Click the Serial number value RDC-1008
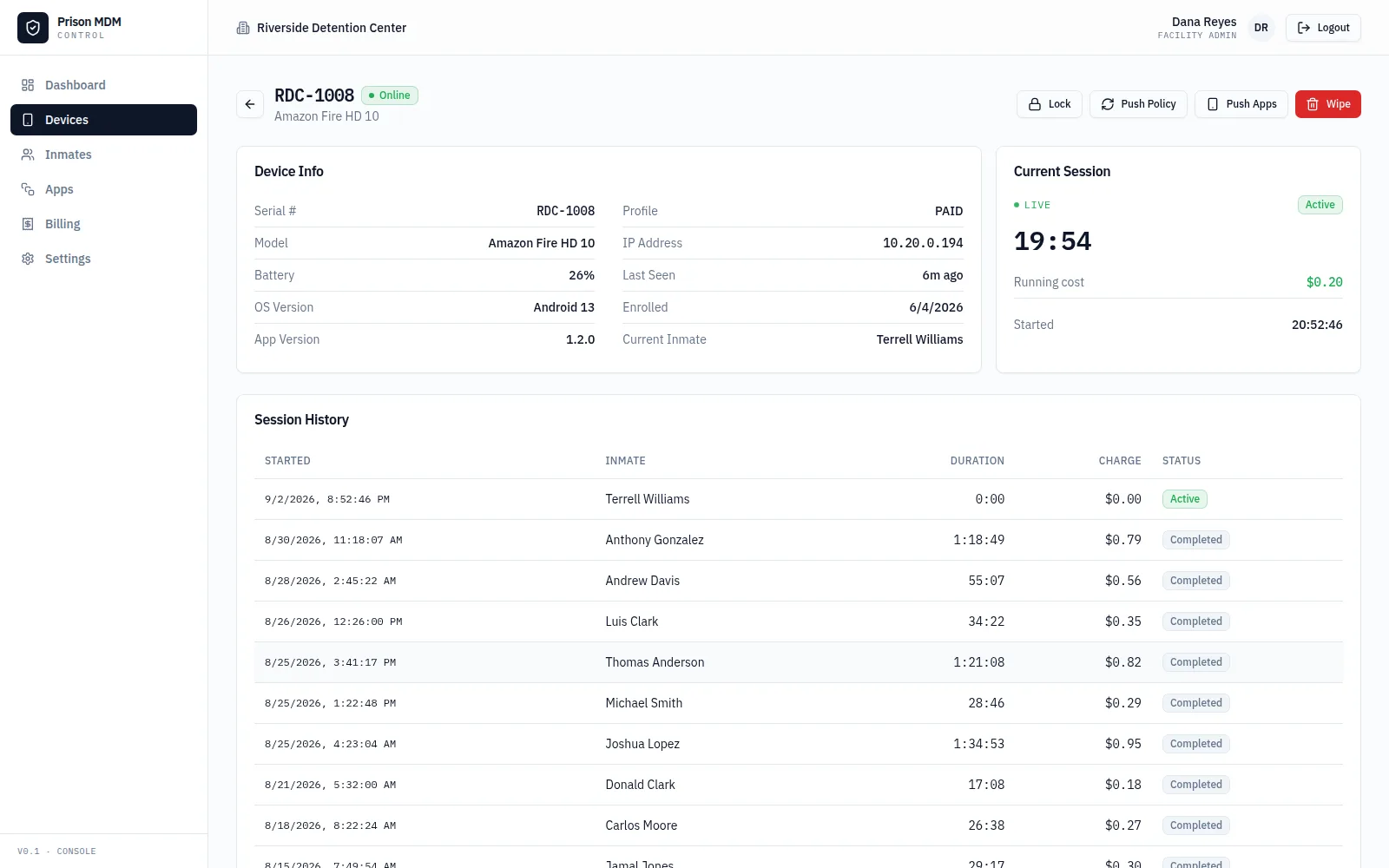Image resolution: width=1389 pixels, height=868 pixels. pos(566,211)
